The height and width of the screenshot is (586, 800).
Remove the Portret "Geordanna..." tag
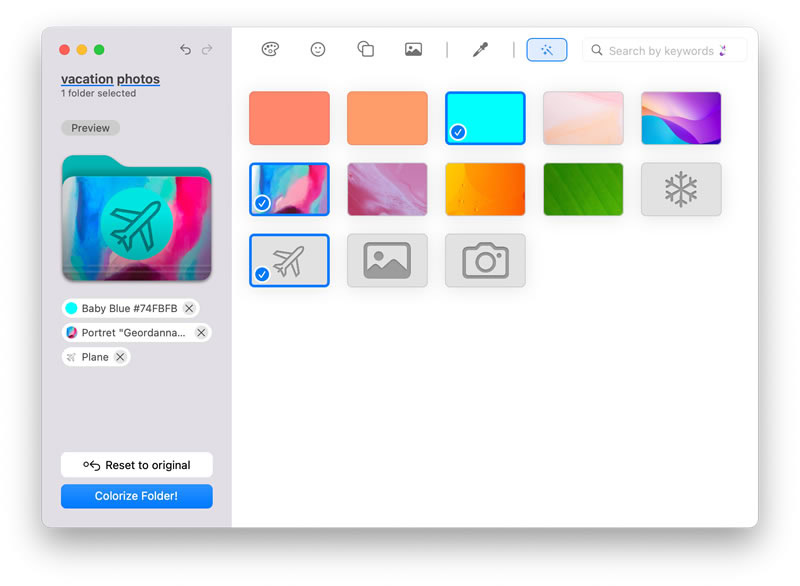tap(202, 333)
